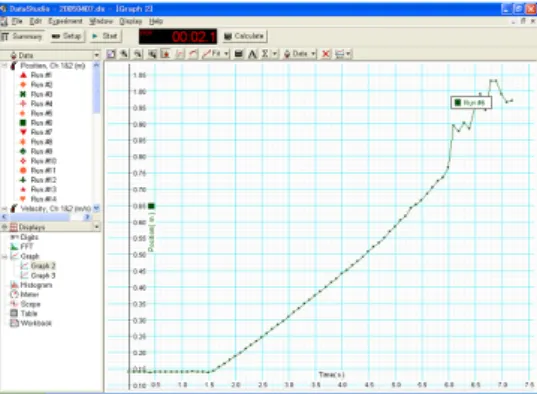The width and height of the screenshot is (537, 394).
Task: Activate the Zoom Select tool
Action: pos(152,54)
